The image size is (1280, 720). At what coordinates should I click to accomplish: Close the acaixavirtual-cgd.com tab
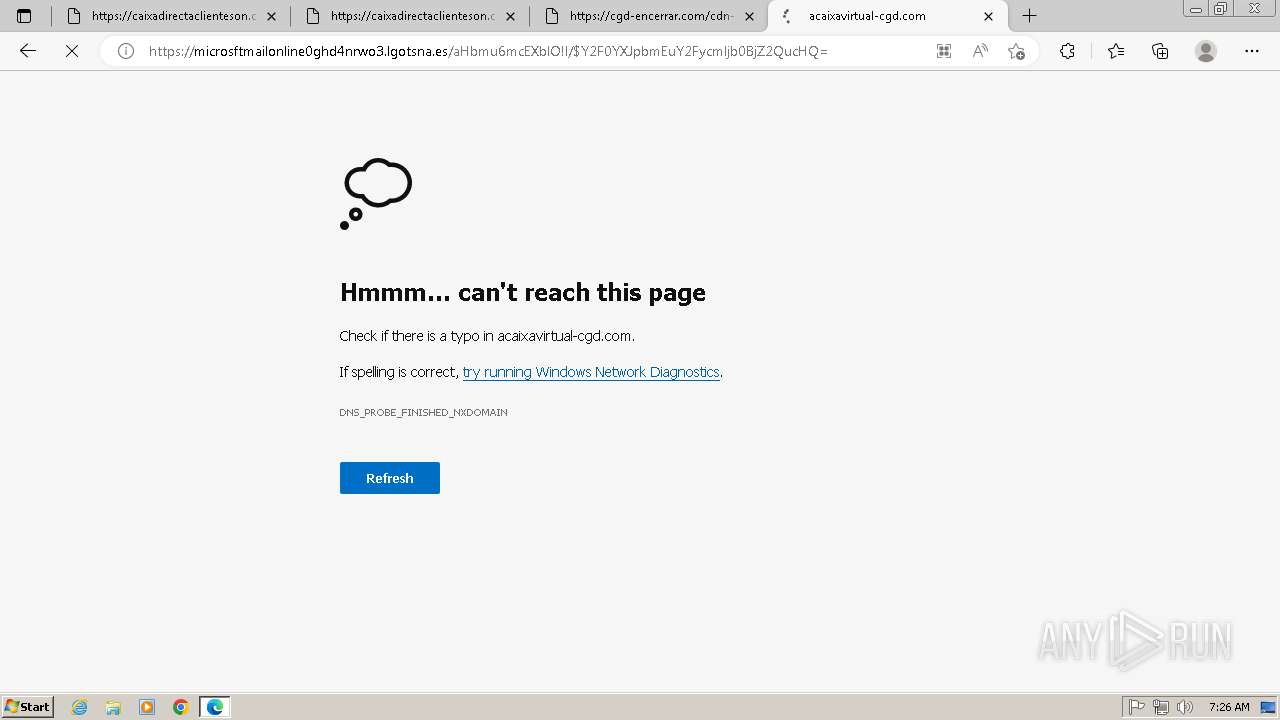[x=989, y=16]
